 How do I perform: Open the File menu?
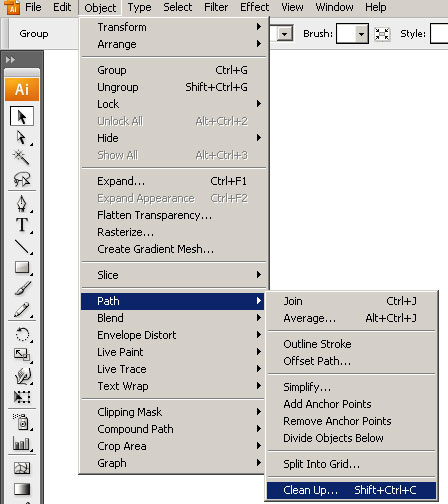(33, 7)
